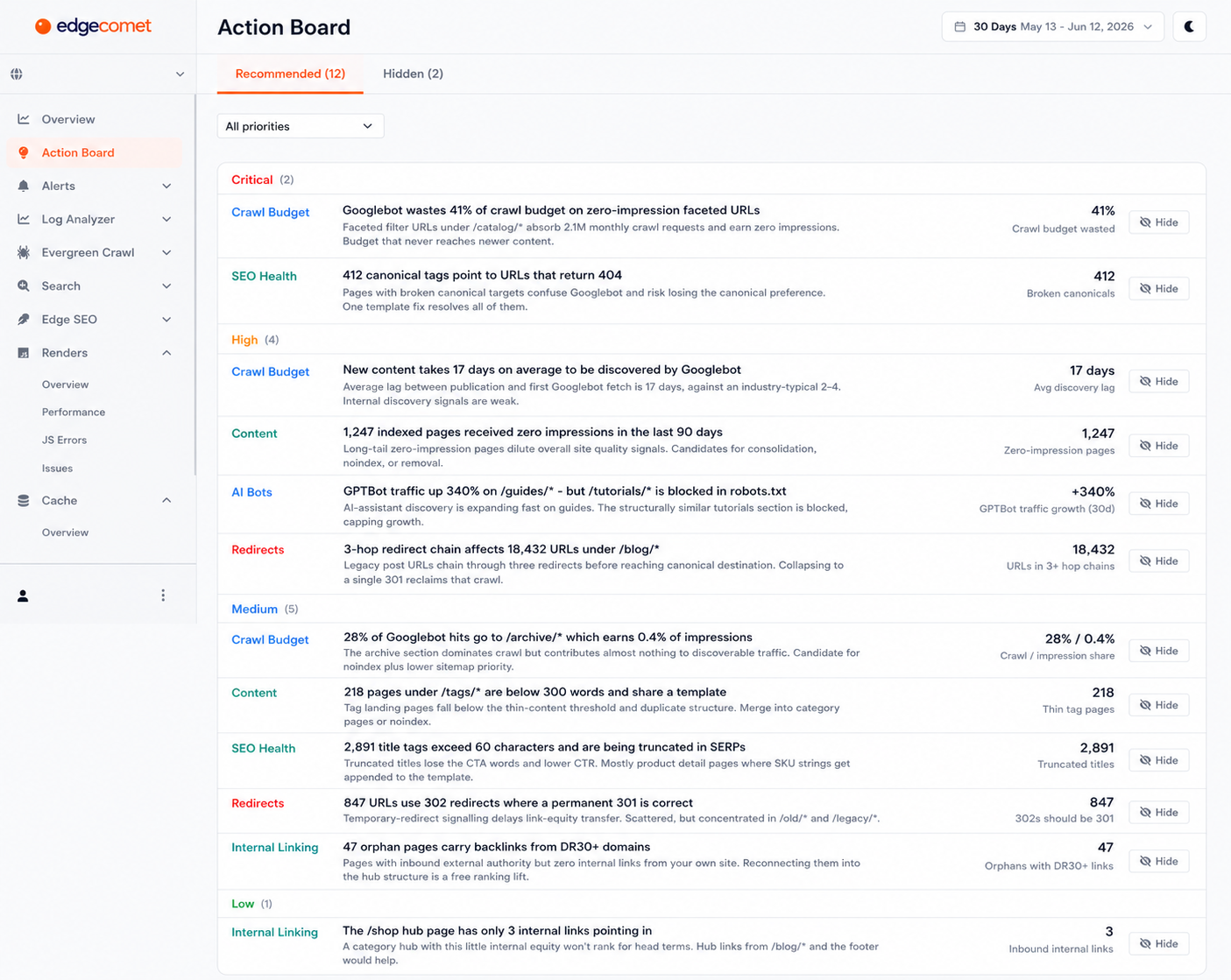
Task: Expand the Search submenu chevron
Action: tap(166, 286)
